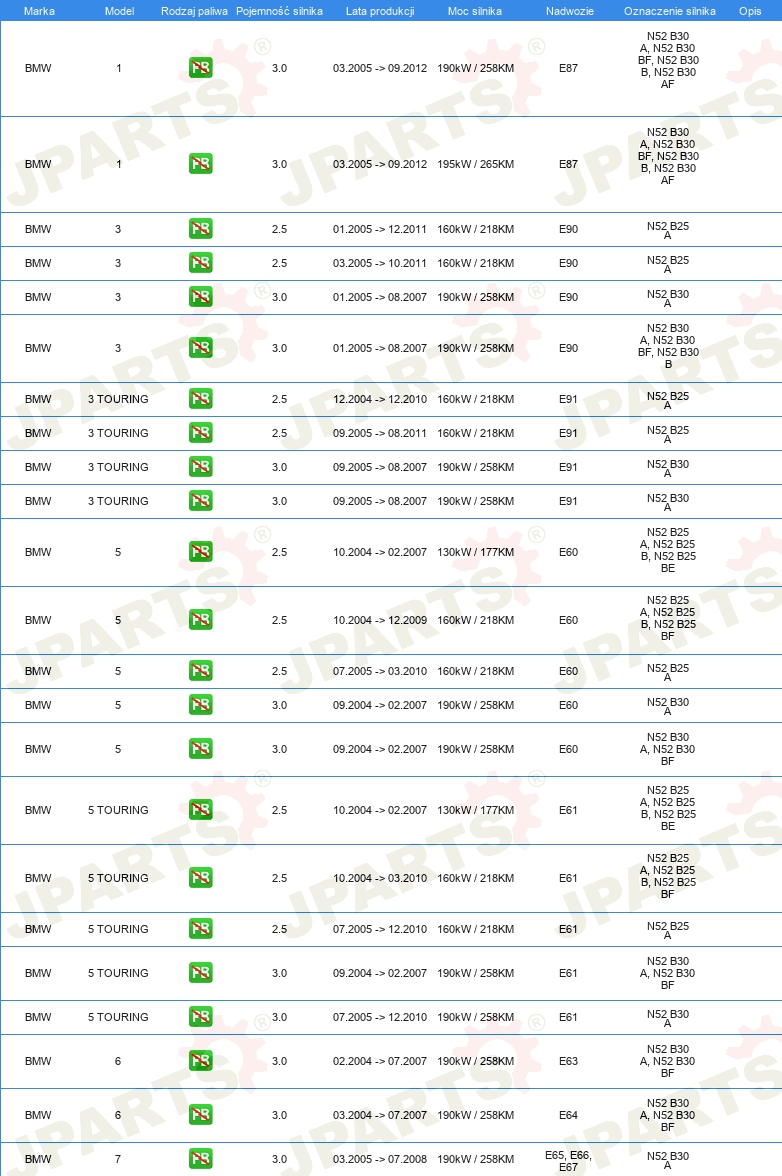Click production years 01.2005 -> 12.2011

[x=380, y=229]
